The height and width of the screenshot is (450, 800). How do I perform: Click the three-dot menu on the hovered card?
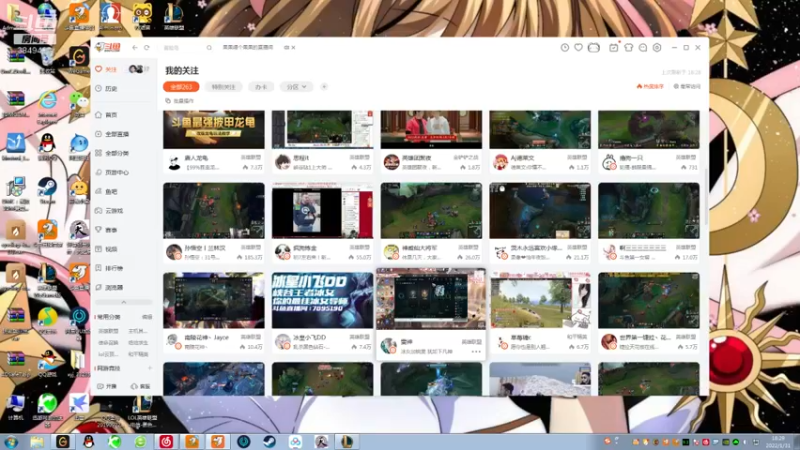[476, 352]
